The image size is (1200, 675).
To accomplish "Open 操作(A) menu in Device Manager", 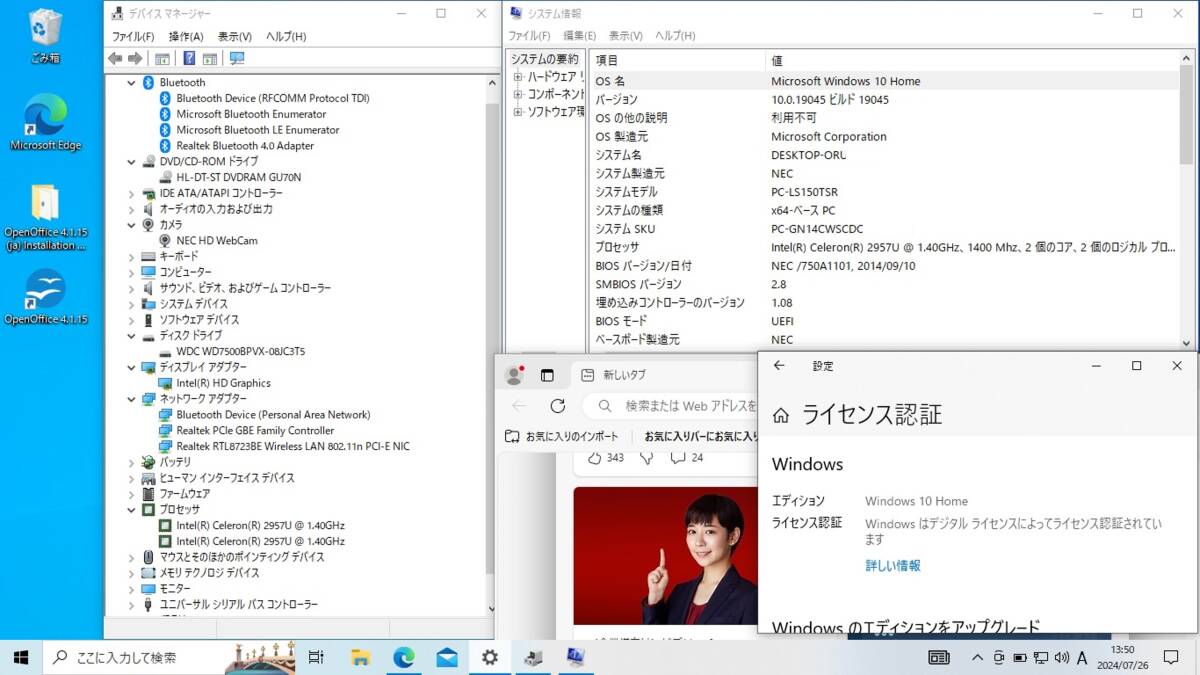I will tap(186, 36).
